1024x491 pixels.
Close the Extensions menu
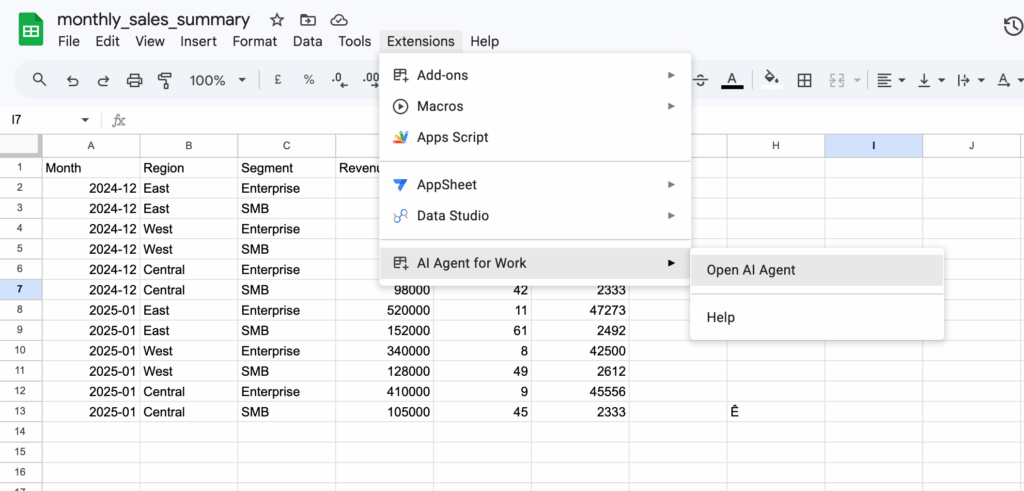(421, 41)
